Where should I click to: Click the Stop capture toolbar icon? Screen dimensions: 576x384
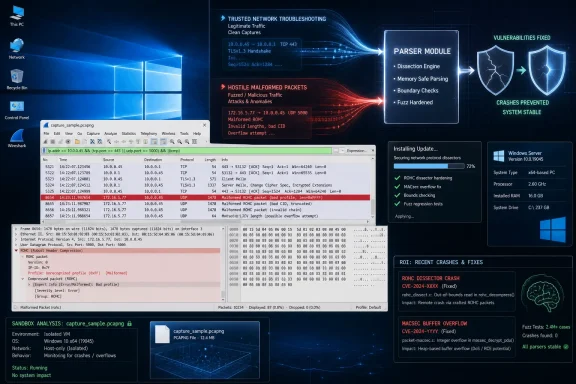click(x=53, y=141)
